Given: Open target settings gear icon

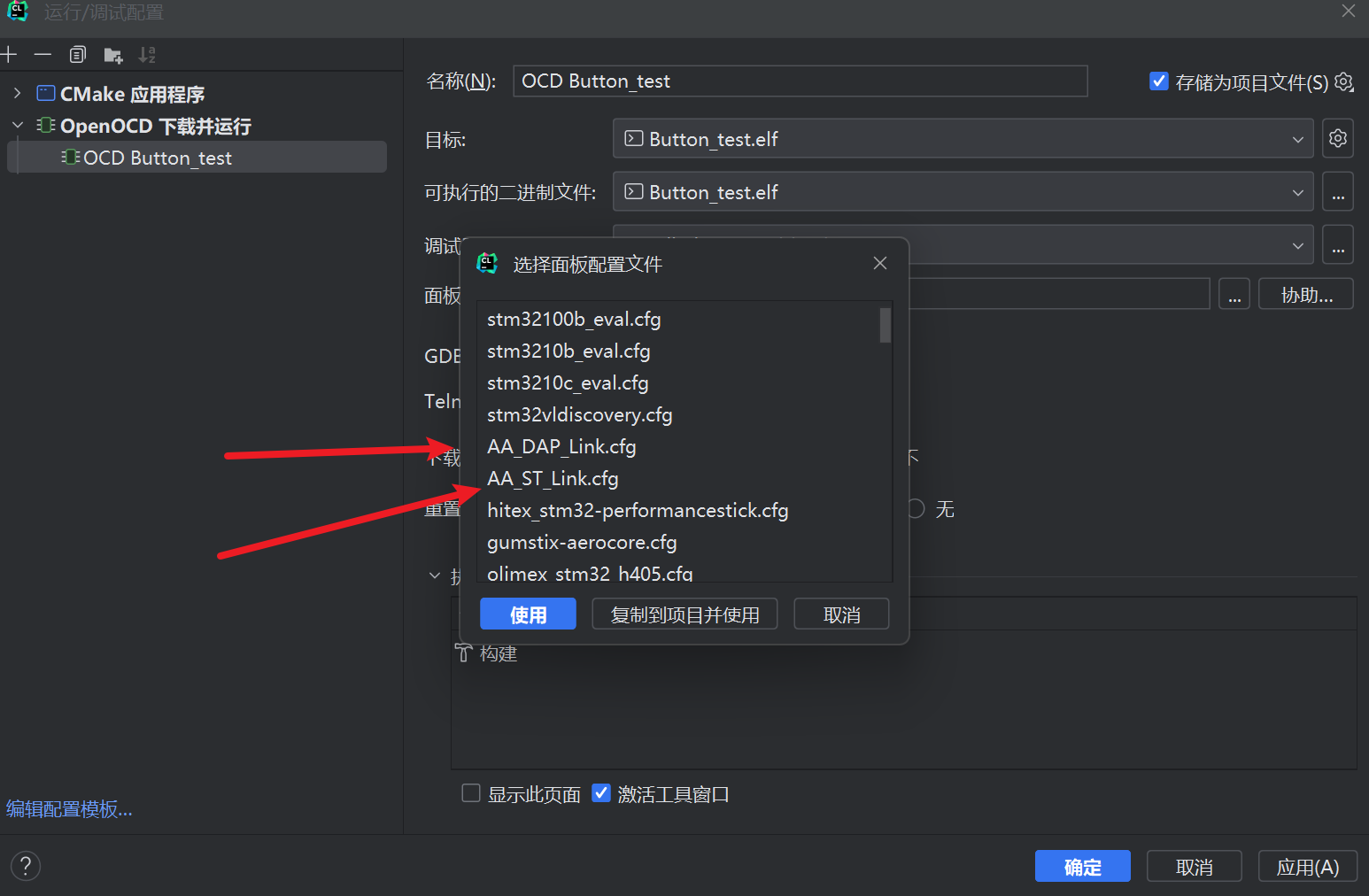Looking at the screenshot, I should [x=1338, y=138].
